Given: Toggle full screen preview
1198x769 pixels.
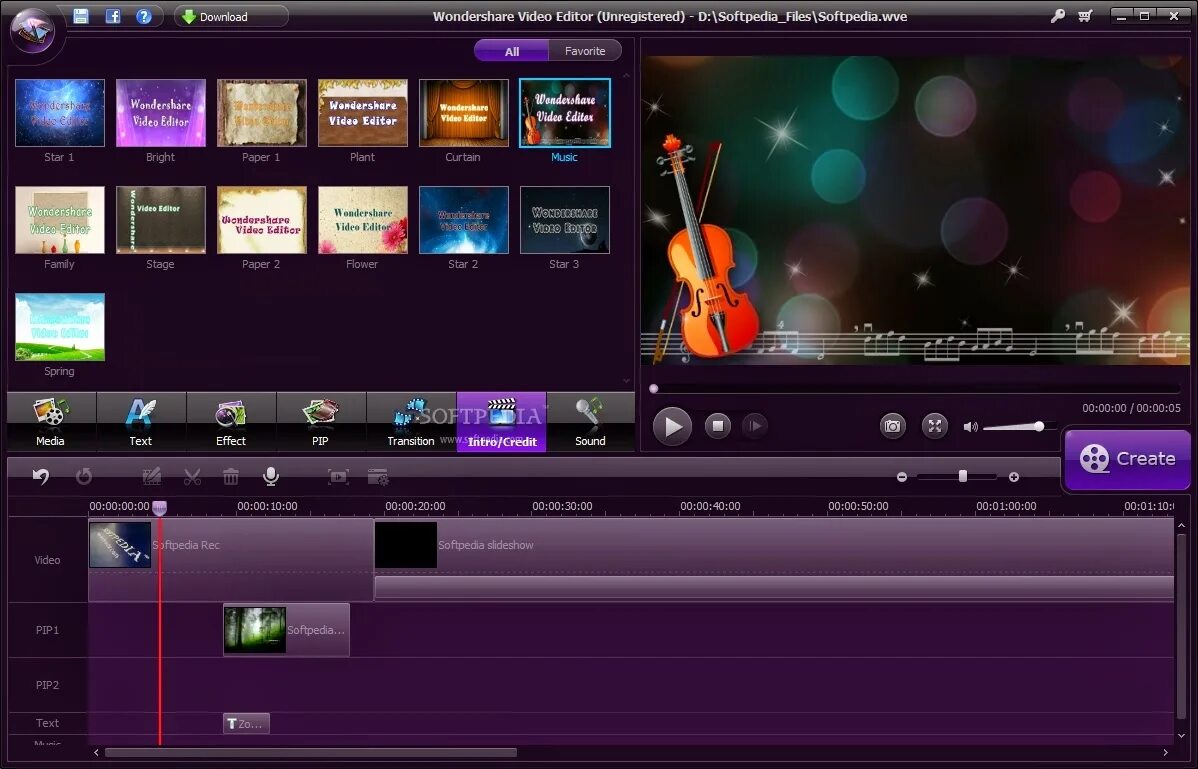Looking at the screenshot, I should (934, 426).
